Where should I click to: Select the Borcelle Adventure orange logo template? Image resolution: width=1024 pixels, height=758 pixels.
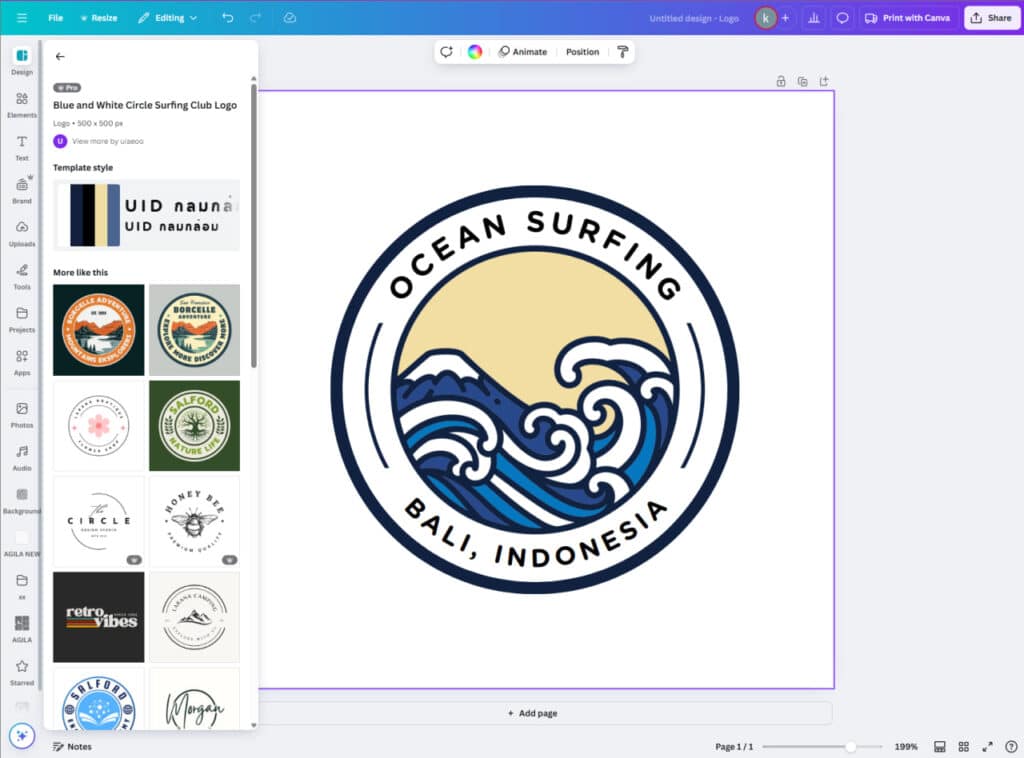99,330
